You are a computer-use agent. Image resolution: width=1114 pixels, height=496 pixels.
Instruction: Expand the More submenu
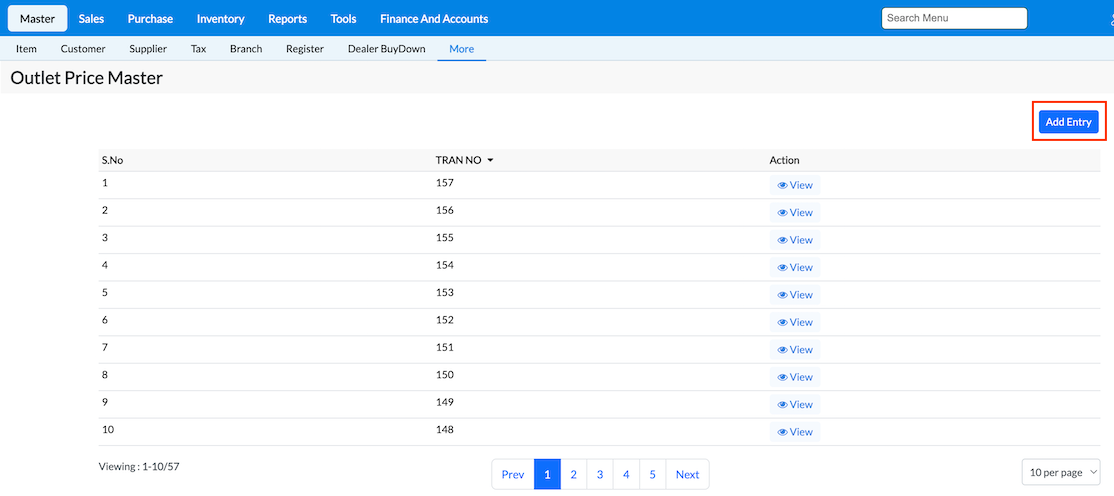pos(461,49)
